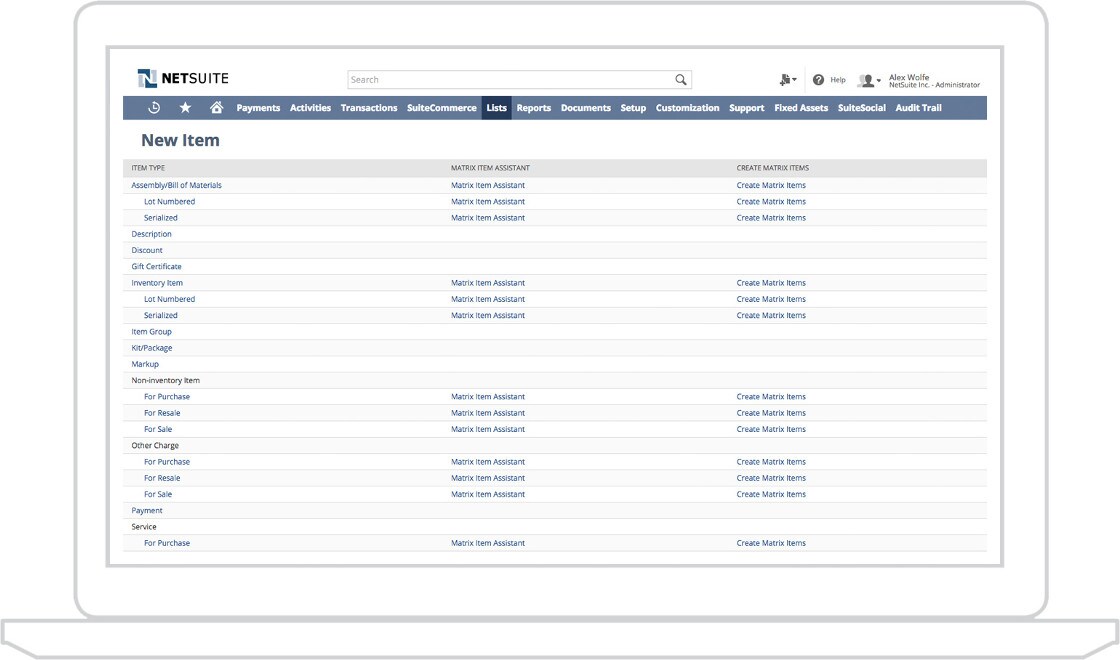Screen dimensions: 1120x660
Task: Open the Activities menu
Action: 310,108
